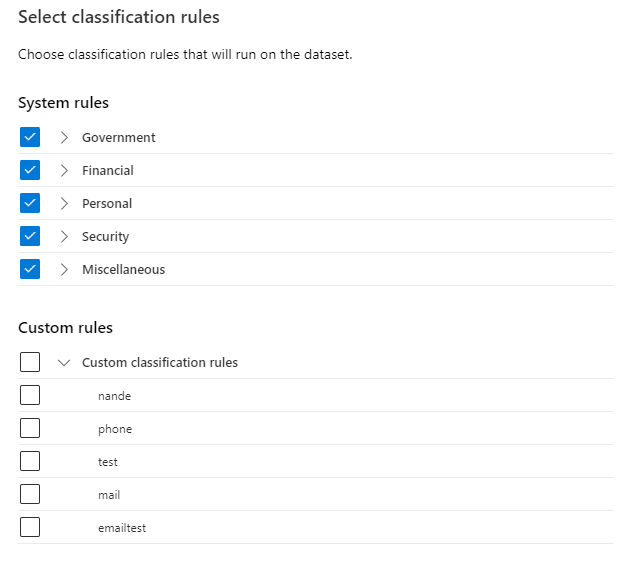Uncheck the Security system rule checkbox
623x575 pixels.
(30, 236)
